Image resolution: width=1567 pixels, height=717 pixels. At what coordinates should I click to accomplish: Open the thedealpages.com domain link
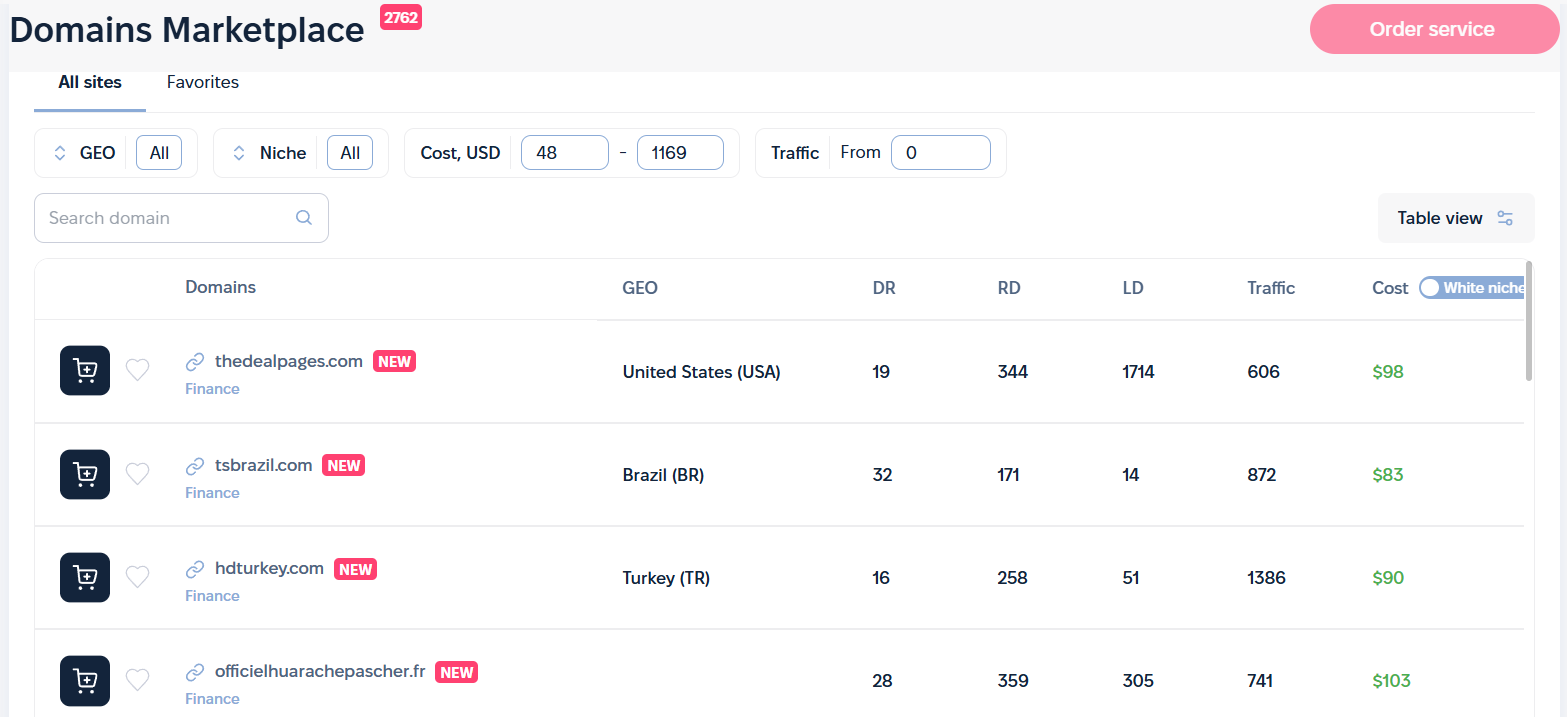tap(288, 361)
